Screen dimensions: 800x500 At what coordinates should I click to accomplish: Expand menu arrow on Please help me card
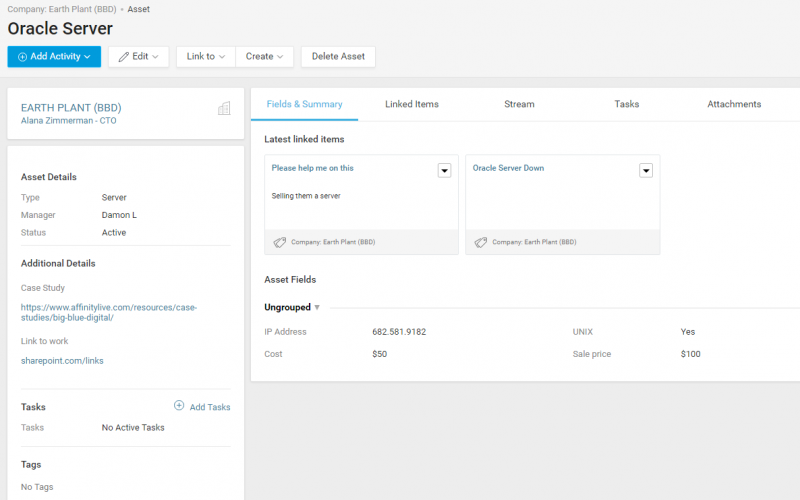[x=445, y=170]
